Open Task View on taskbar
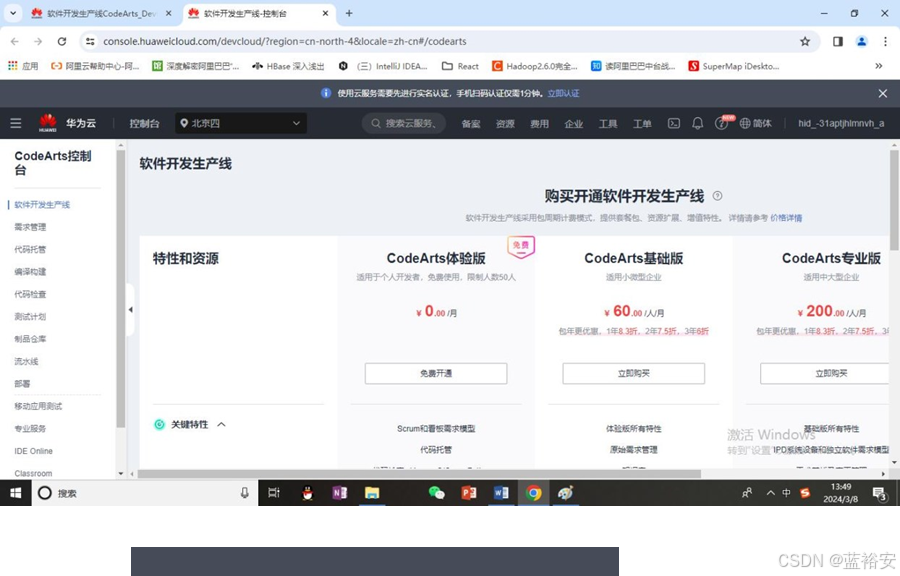 [x=274, y=493]
